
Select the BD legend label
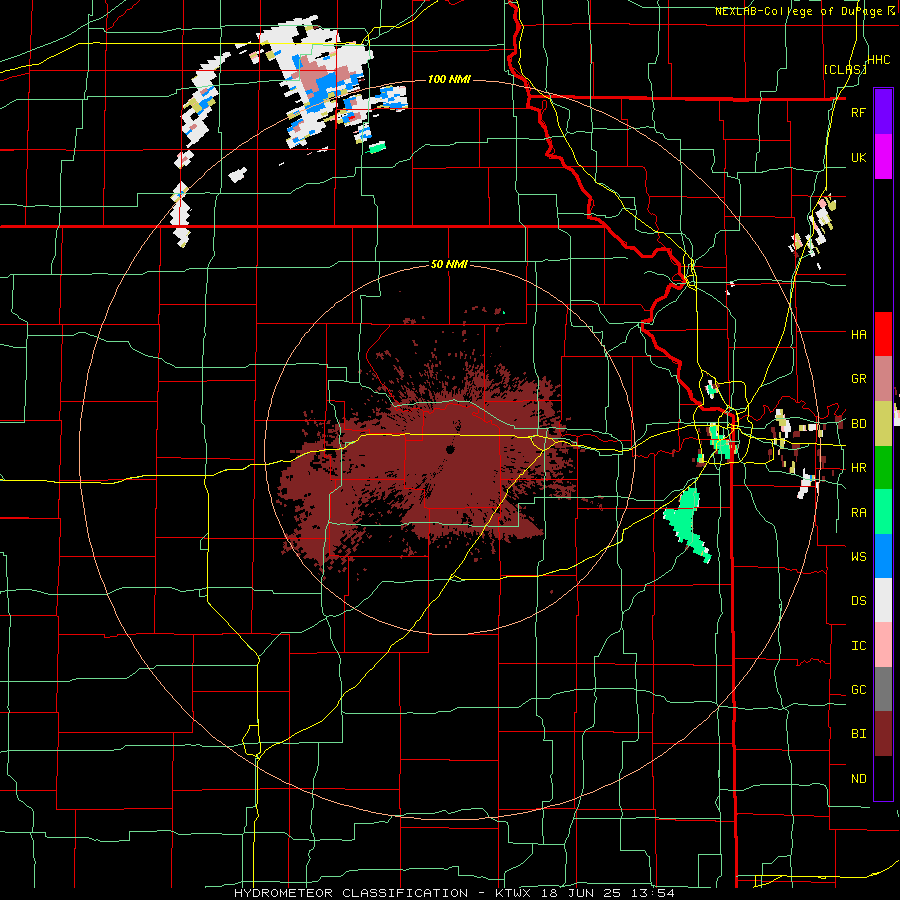tap(858, 424)
